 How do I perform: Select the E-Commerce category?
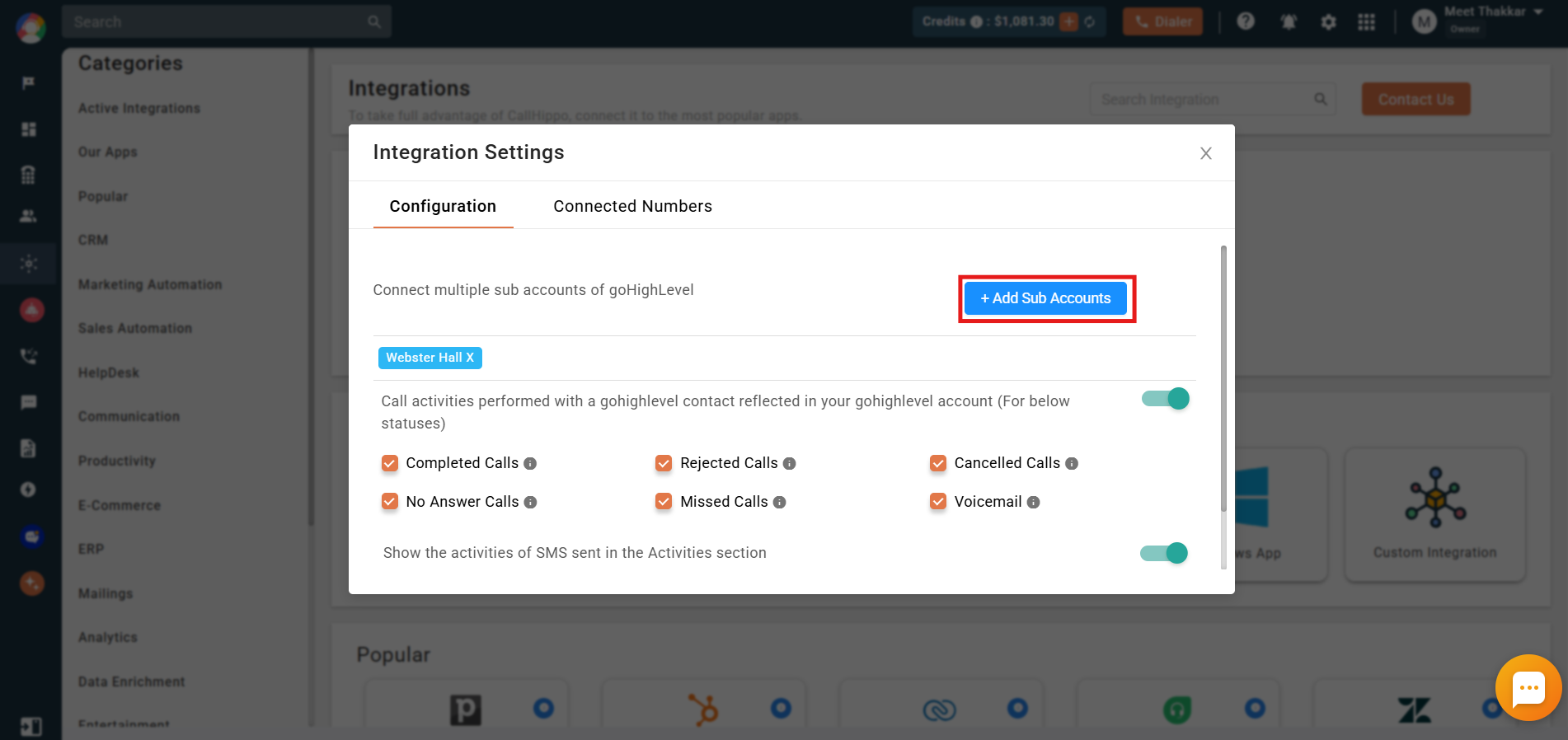click(x=120, y=506)
